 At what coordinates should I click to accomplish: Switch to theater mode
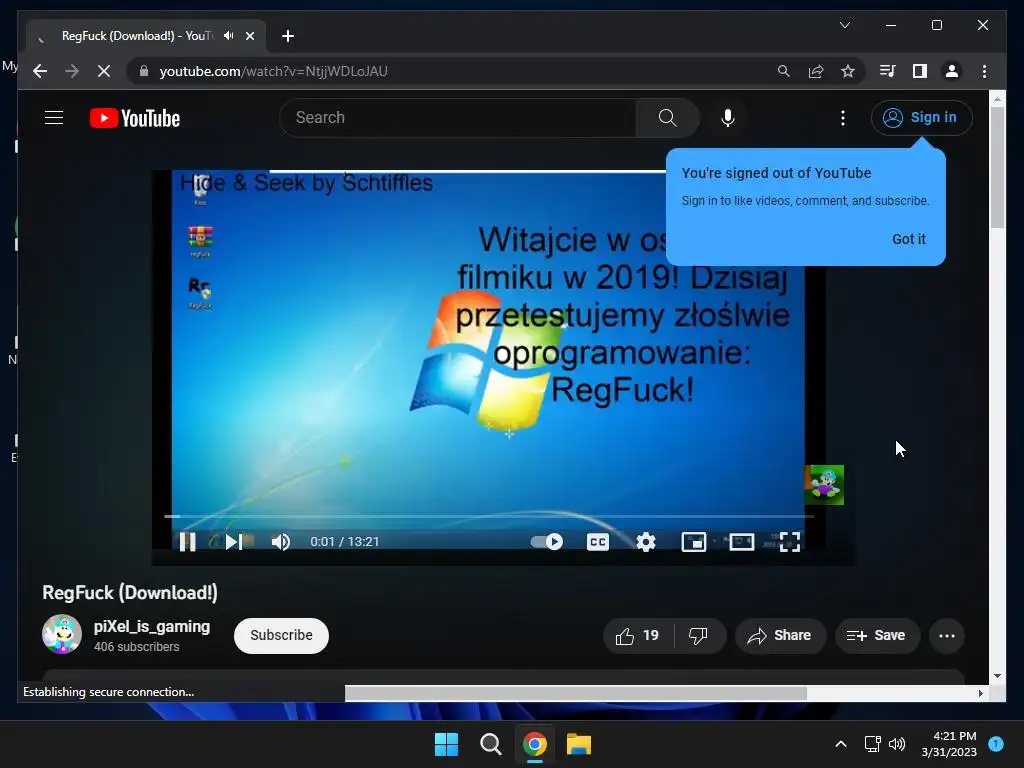741,541
